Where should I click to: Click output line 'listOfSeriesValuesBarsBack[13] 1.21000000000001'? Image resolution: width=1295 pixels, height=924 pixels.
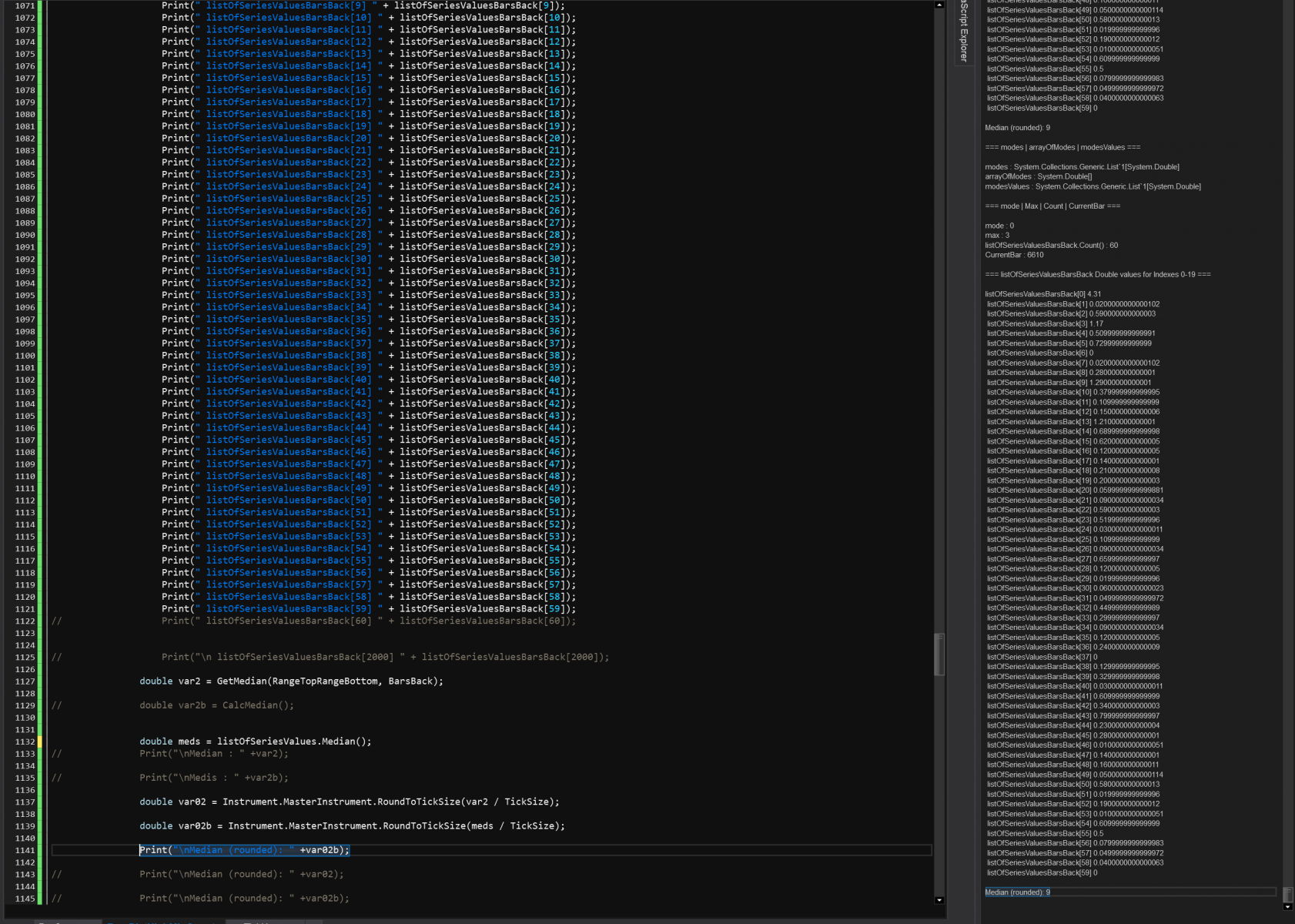(1071, 422)
